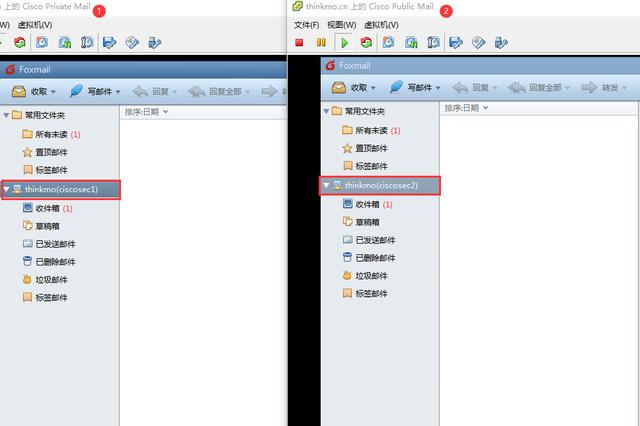Image resolution: width=640 pixels, height=426 pixels.
Task: Open 垃圾邮件 junk folder under ciscosec1
Action: pyautogui.click(x=45, y=280)
